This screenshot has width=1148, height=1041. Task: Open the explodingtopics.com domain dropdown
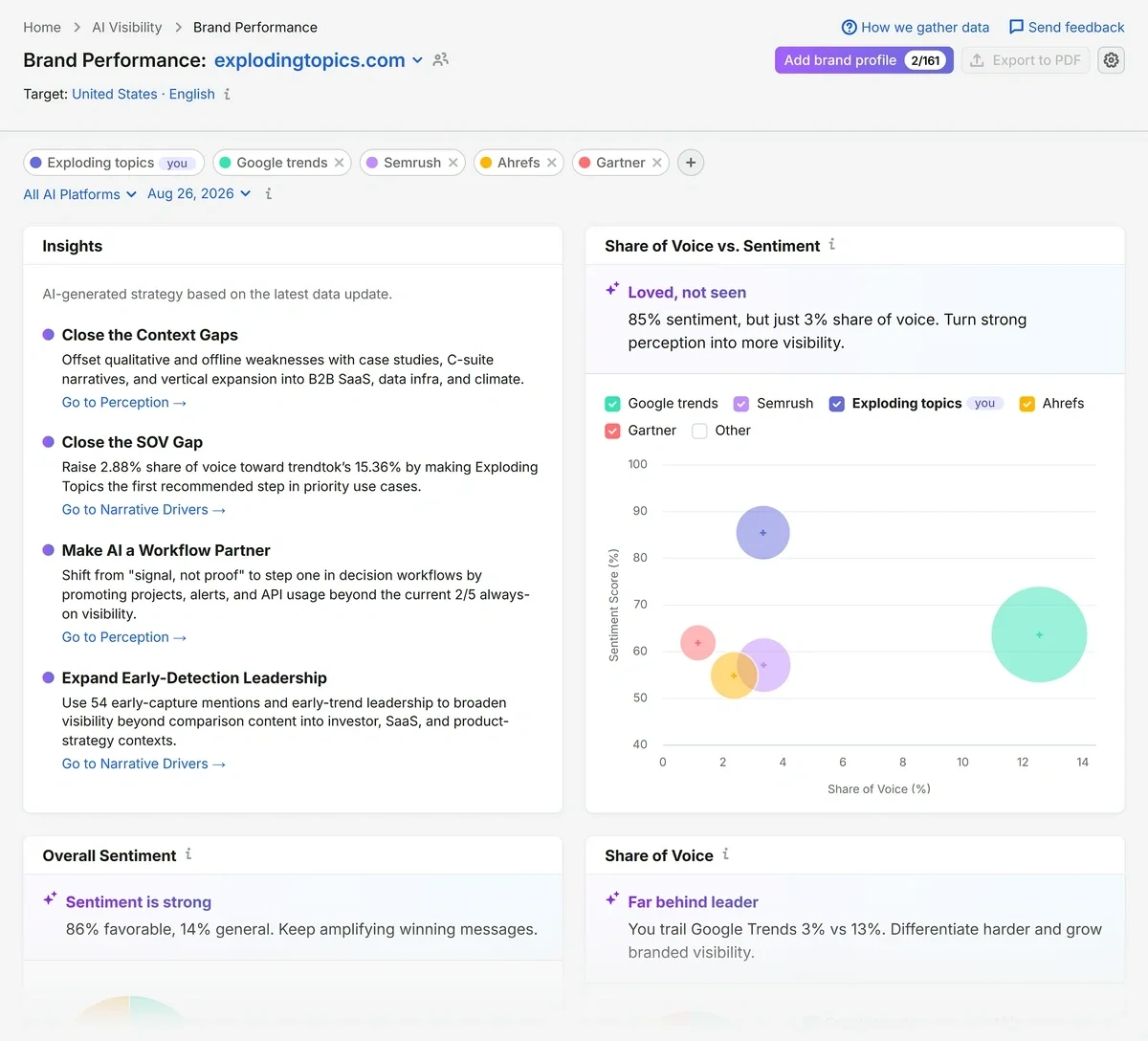[319, 60]
